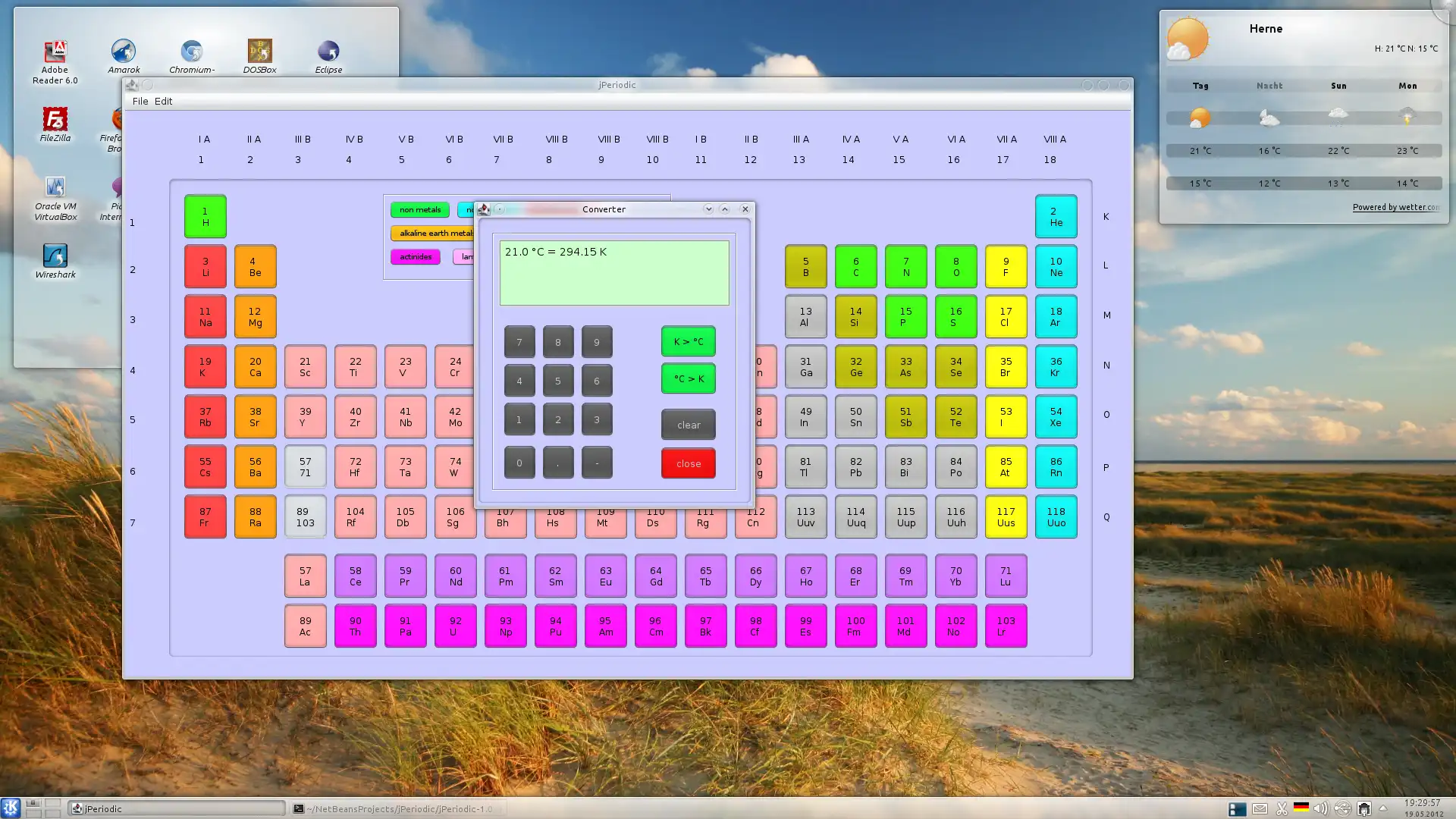Click the decimal point button in Converter
Viewport: 1456px width, 819px height.
point(558,462)
